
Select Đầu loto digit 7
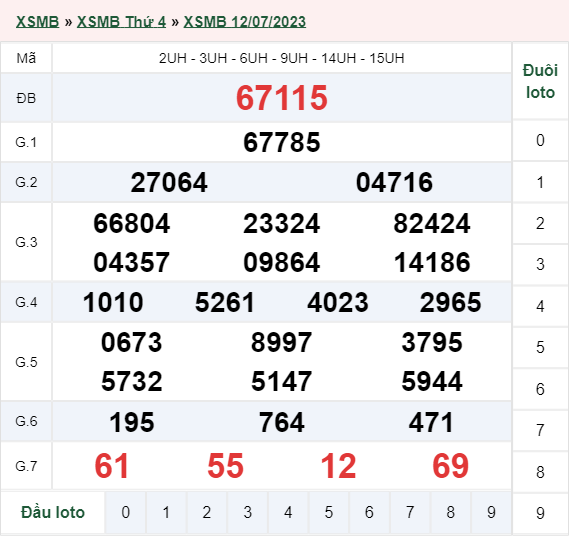[x=410, y=512]
